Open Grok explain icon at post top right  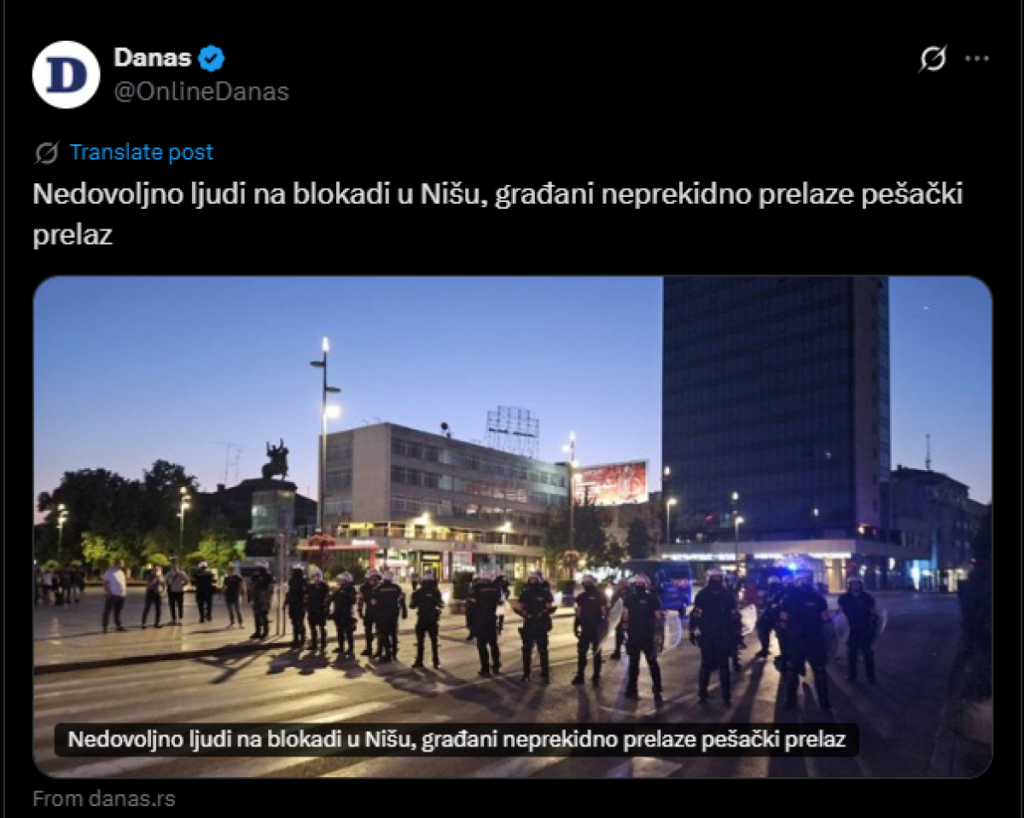click(x=933, y=59)
